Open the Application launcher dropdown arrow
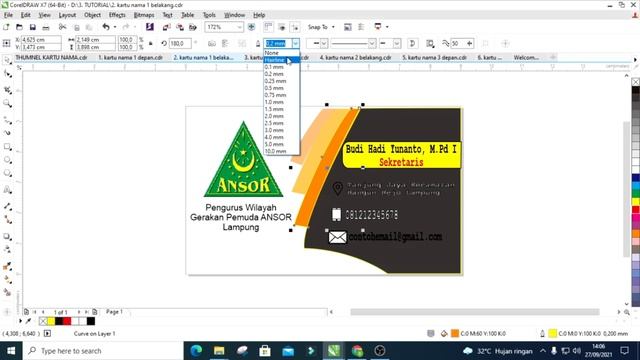 [387, 27]
